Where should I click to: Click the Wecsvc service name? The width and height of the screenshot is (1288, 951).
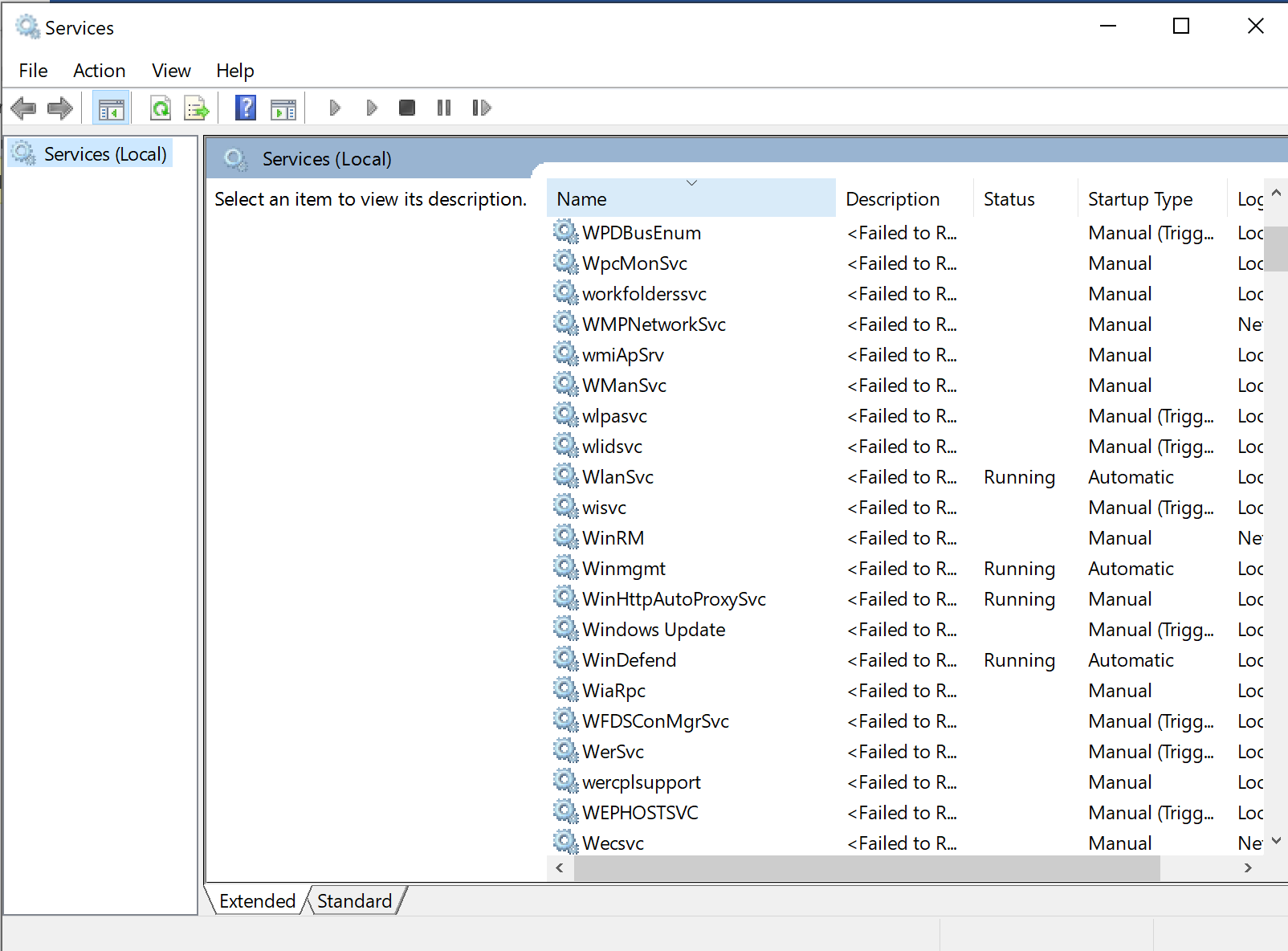pyautogui.click(x=613, y=843)
